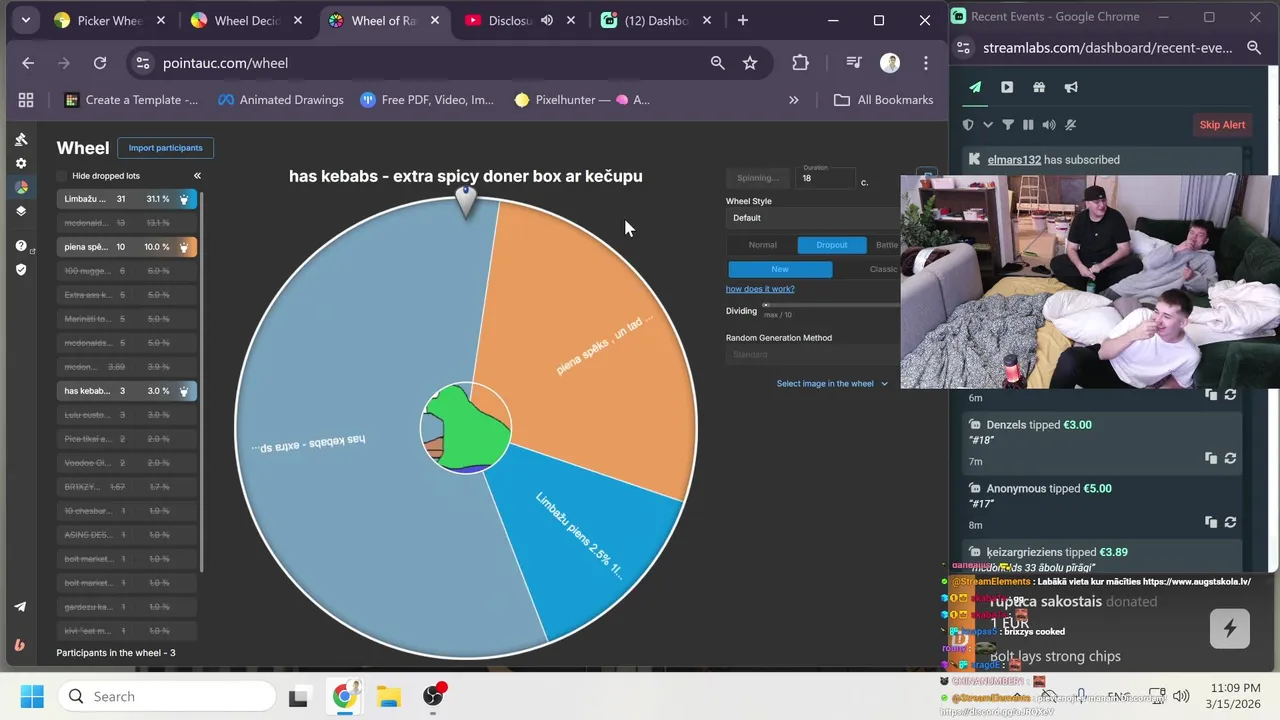Viewport: 1280px width, 720px height.
Task: Open the Chrome tab search dropdown arrow
Action: coord(25,20)
